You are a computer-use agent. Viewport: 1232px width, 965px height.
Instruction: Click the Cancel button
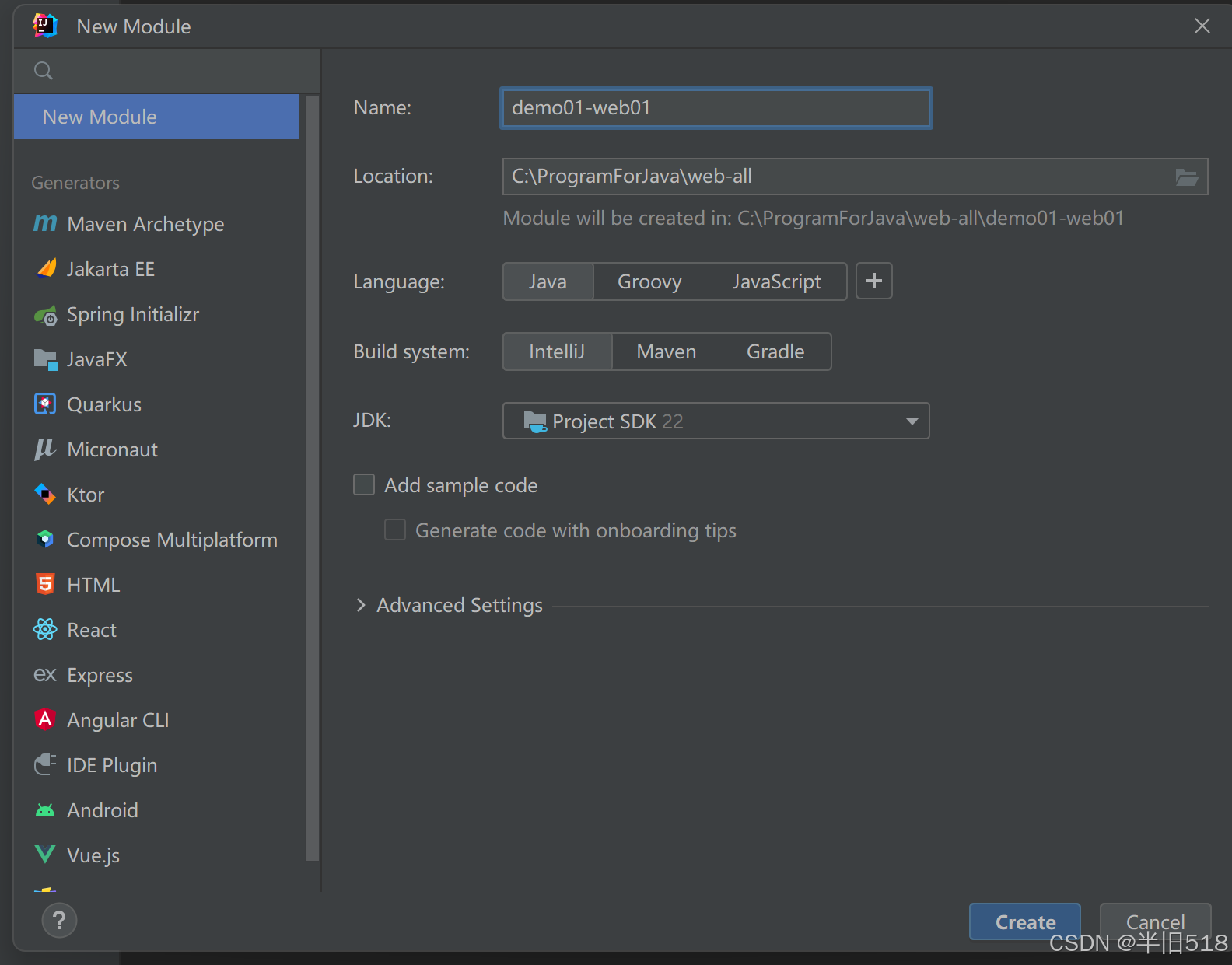[1155, 921]
